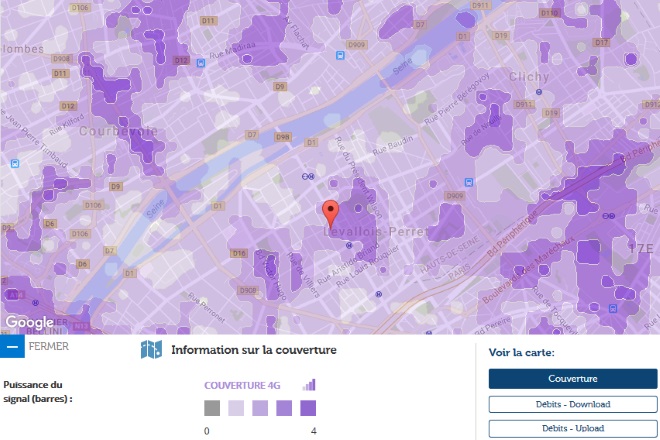Click the red location pin marker
Screen dimensions: 660x440
tap(330, 214)
